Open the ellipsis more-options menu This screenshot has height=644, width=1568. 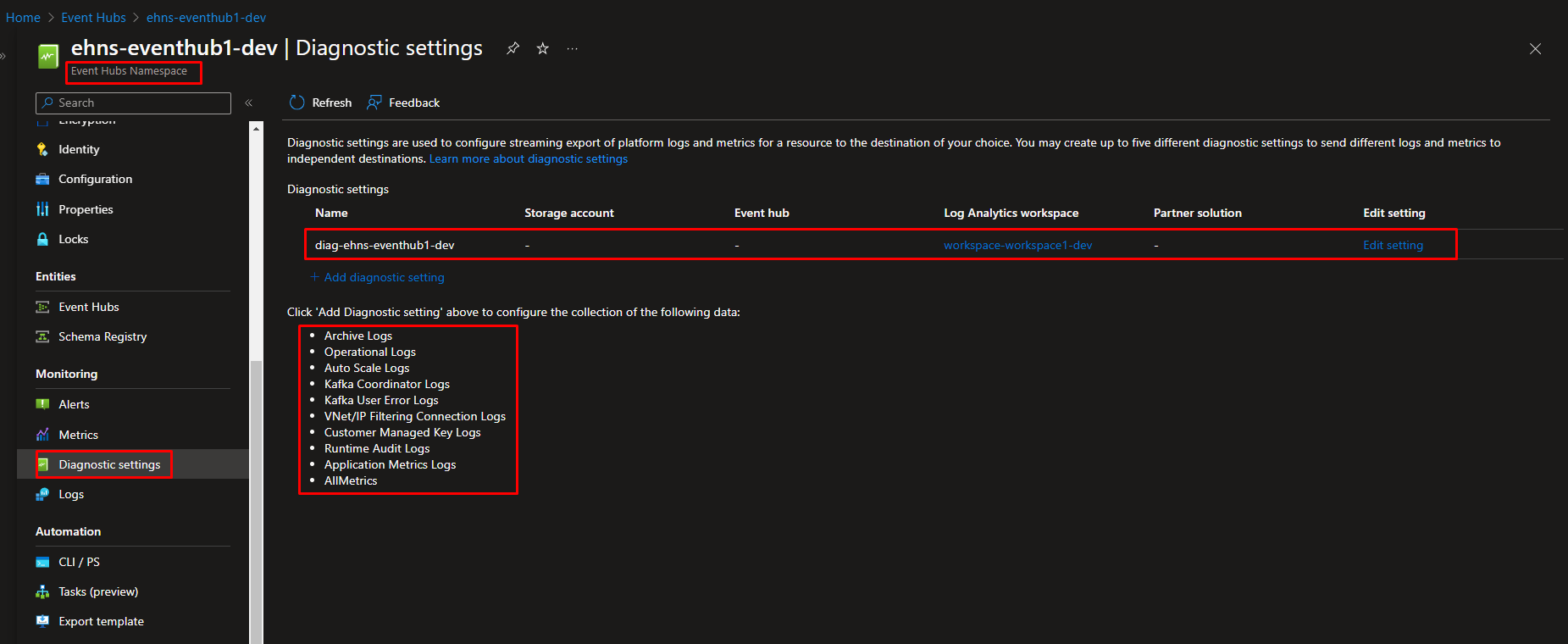[x=573, y=48]
